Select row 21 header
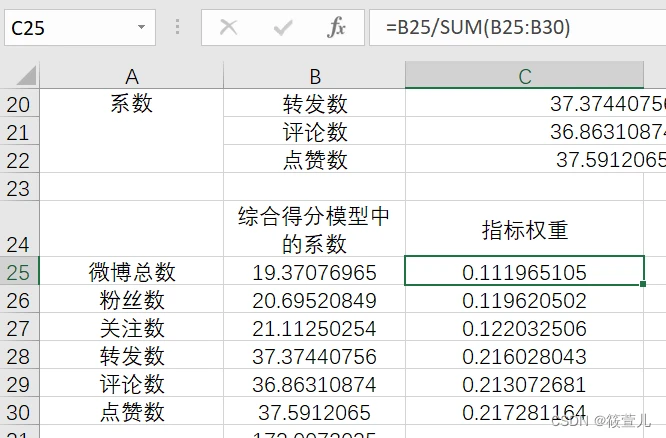This screenshot has width=666, height=438. coord(20,131)
